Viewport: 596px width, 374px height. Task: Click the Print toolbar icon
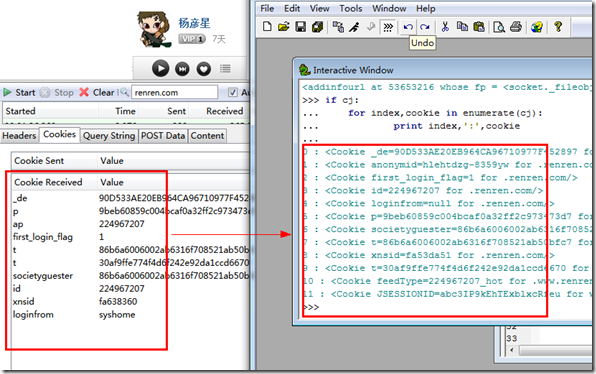(x=516, y=27)
